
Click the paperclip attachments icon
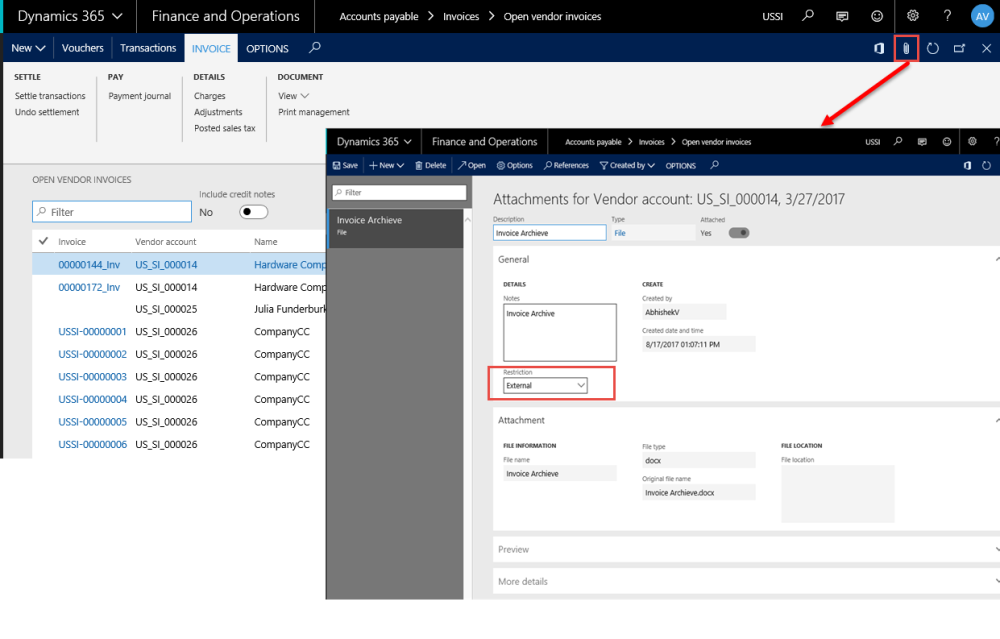pyautogui.click(x=905, y=48)
